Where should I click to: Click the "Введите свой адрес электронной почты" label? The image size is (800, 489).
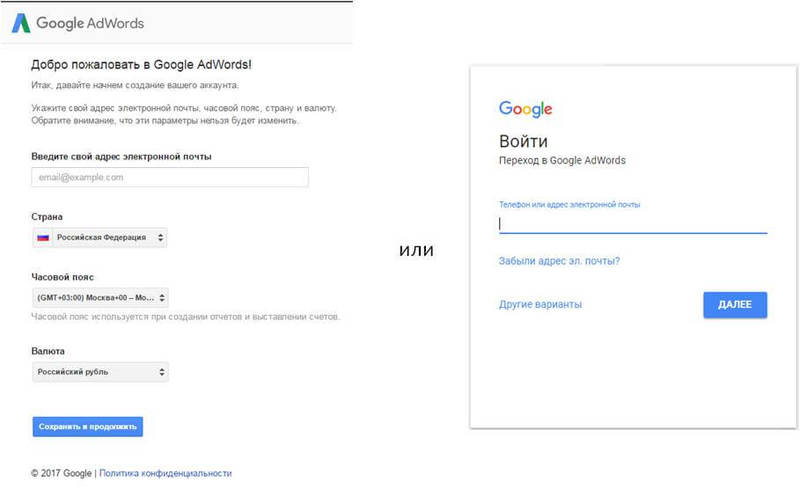(121, 156)
